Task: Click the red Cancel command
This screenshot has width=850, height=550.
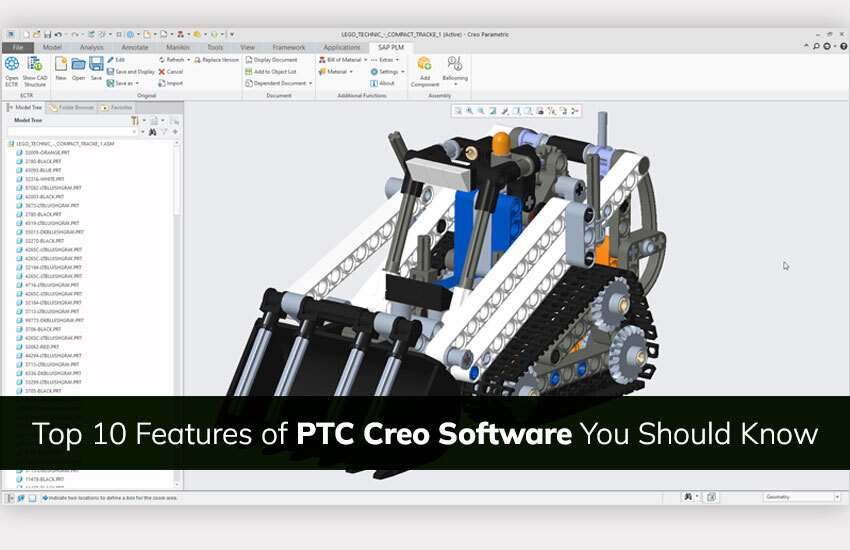Action: [x=170, y=72]
